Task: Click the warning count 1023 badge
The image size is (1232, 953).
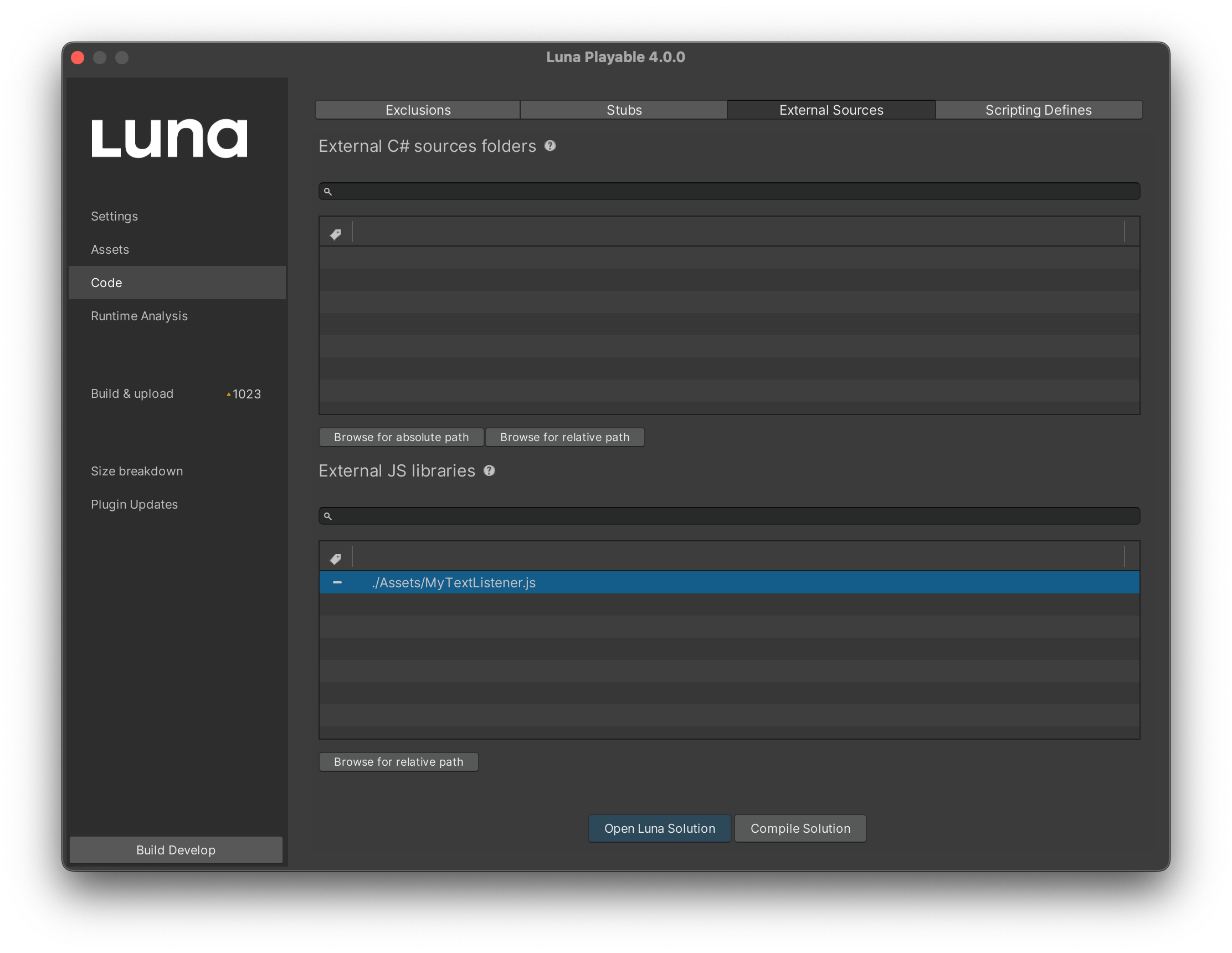Action: tap(244, 394)
